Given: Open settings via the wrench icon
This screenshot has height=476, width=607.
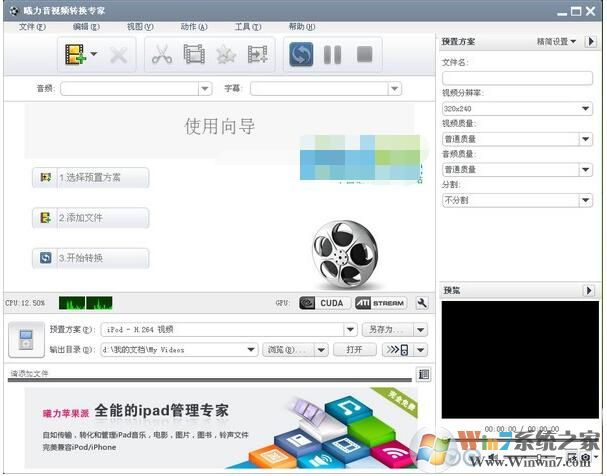Looking at the screenshot, I should click(422, 303).
